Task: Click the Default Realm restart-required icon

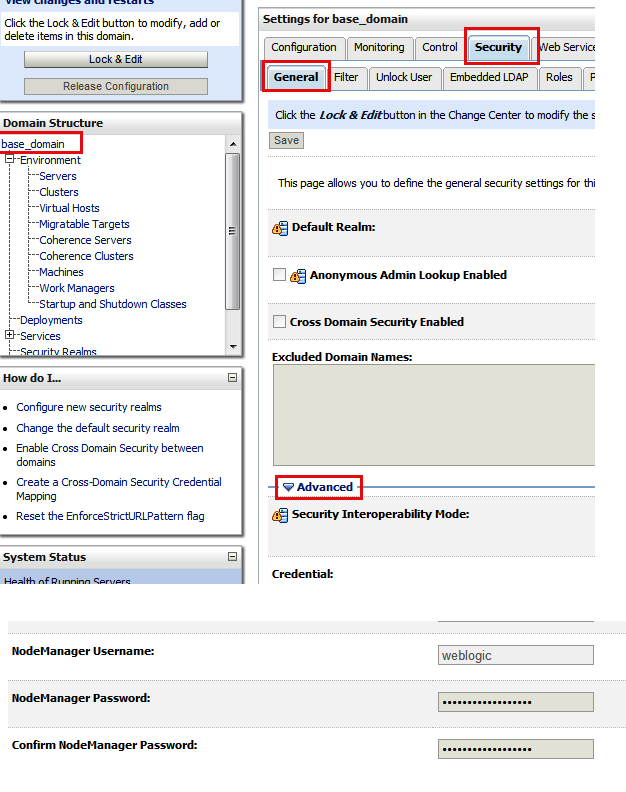Action: click(x=280, y=228)
